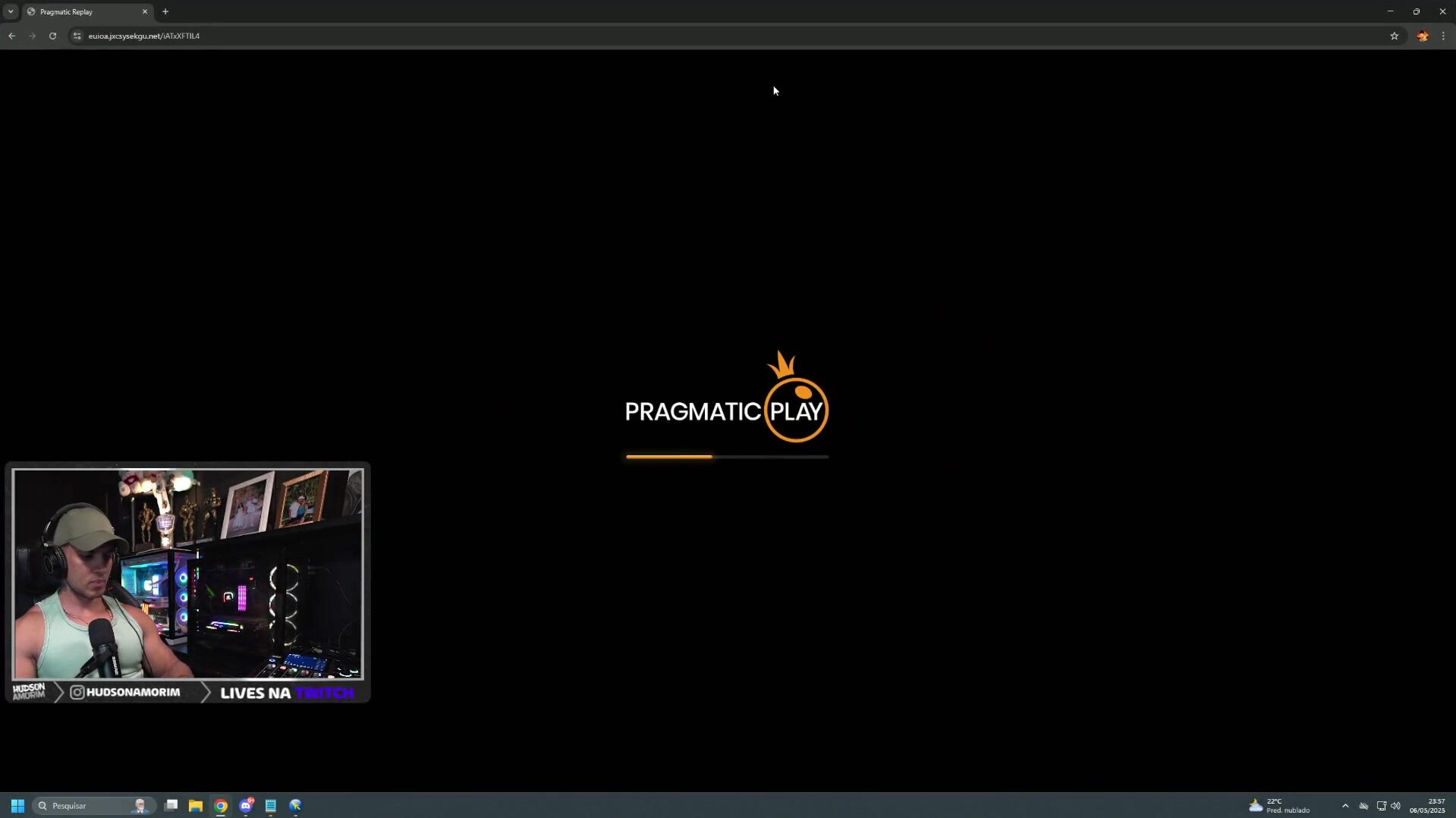Expand the tab search dropdown arrow
Viewport: 1456px width, 818px height.
pos(11,11)
